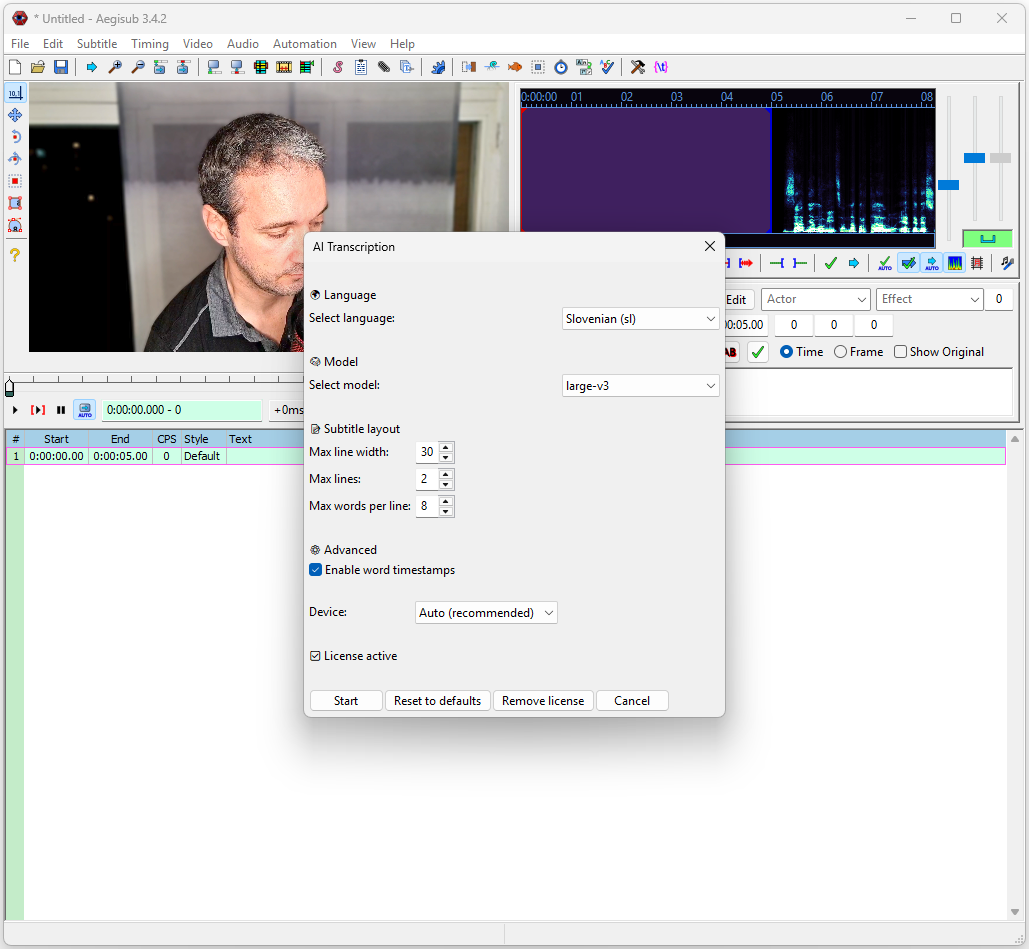The width and height of the screenshot is (1029, 949).
Task: Increase Max words per line value
Action: (x=446, y=501)
